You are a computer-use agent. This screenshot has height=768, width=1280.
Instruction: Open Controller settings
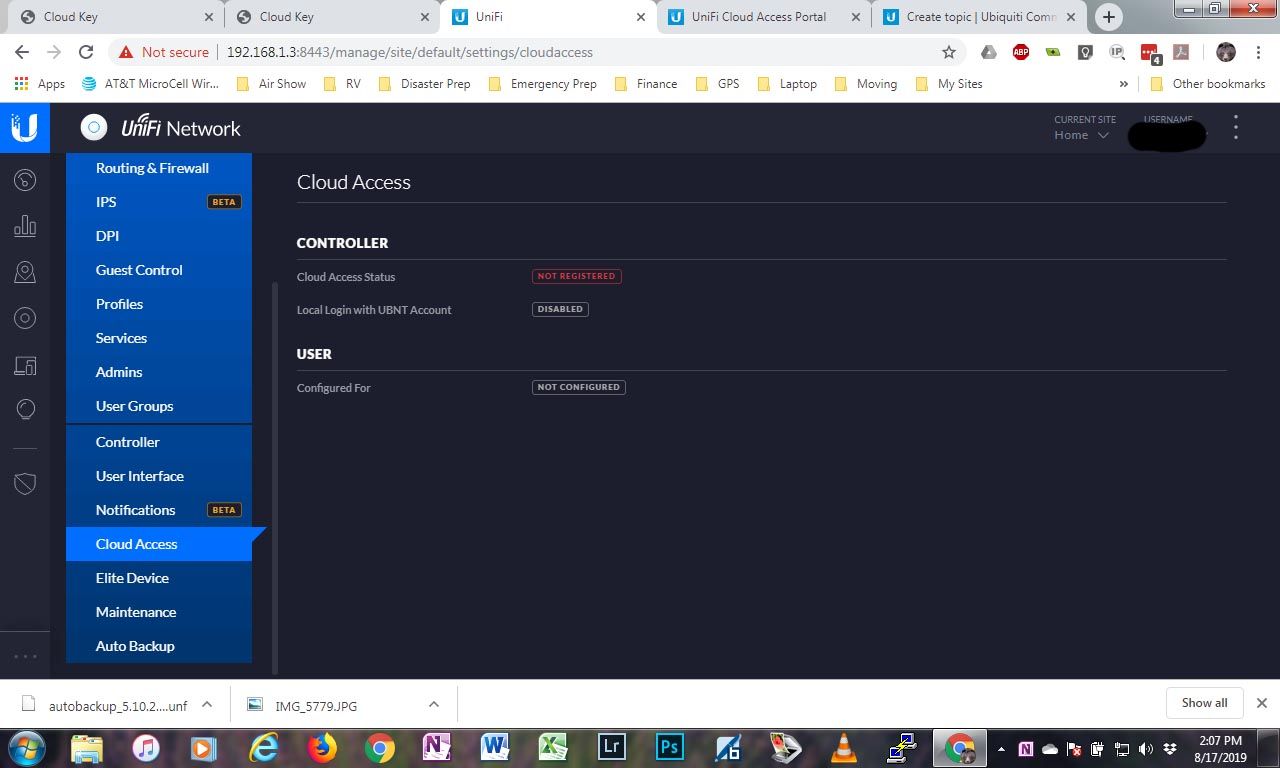[159, 442]
